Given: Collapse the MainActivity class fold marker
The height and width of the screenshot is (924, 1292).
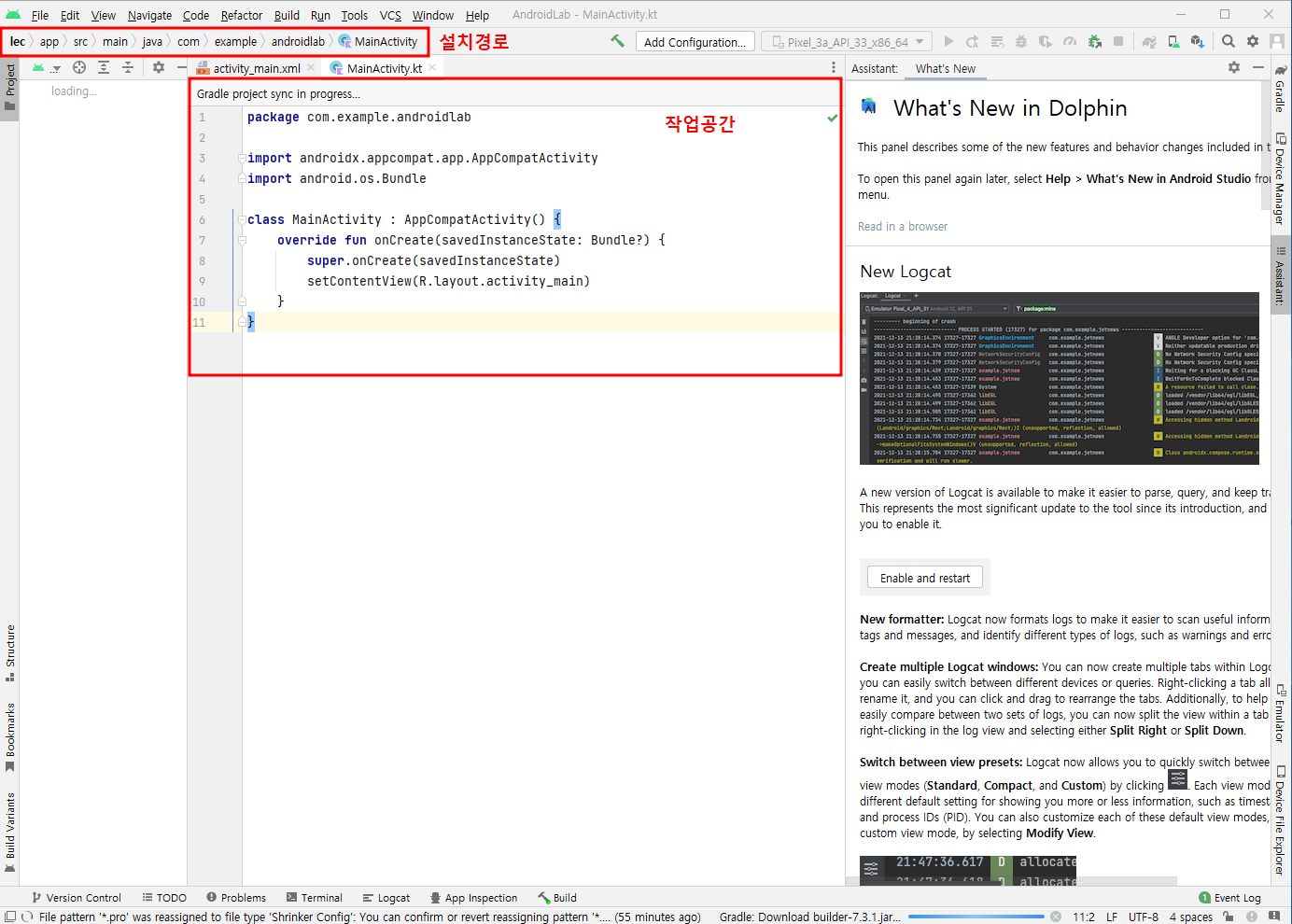Looking at the screenshot, I should [x=242, y=219].
